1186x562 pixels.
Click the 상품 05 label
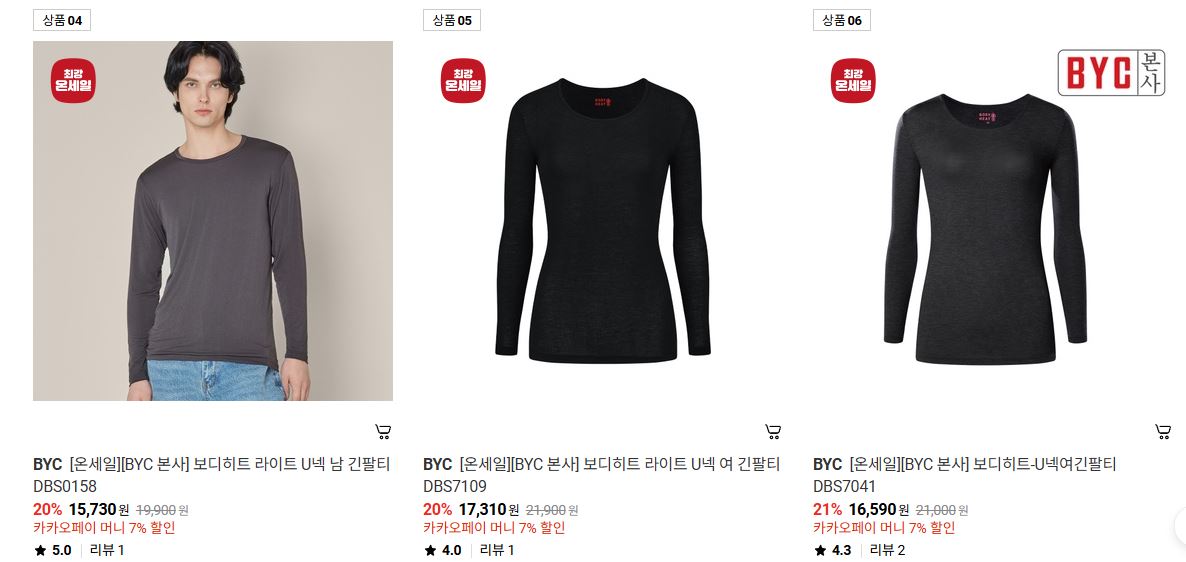point(452,20)
